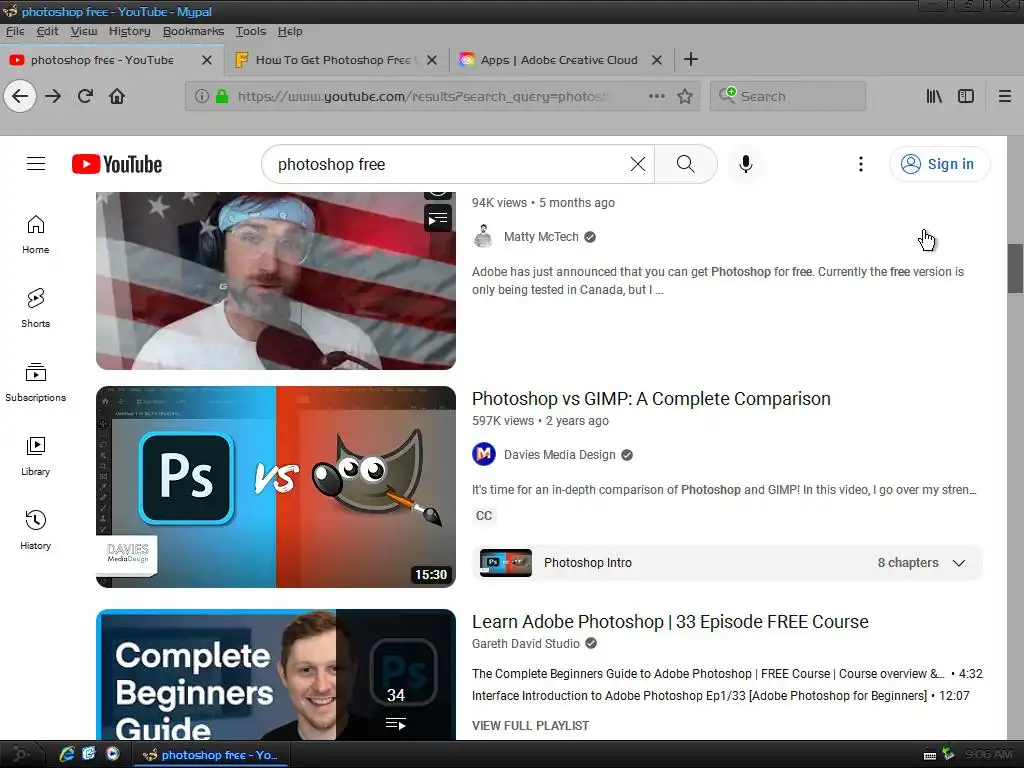Open Matty McTech channel name
Viewport: 1024px width, 768px height.
pos(541,237)
